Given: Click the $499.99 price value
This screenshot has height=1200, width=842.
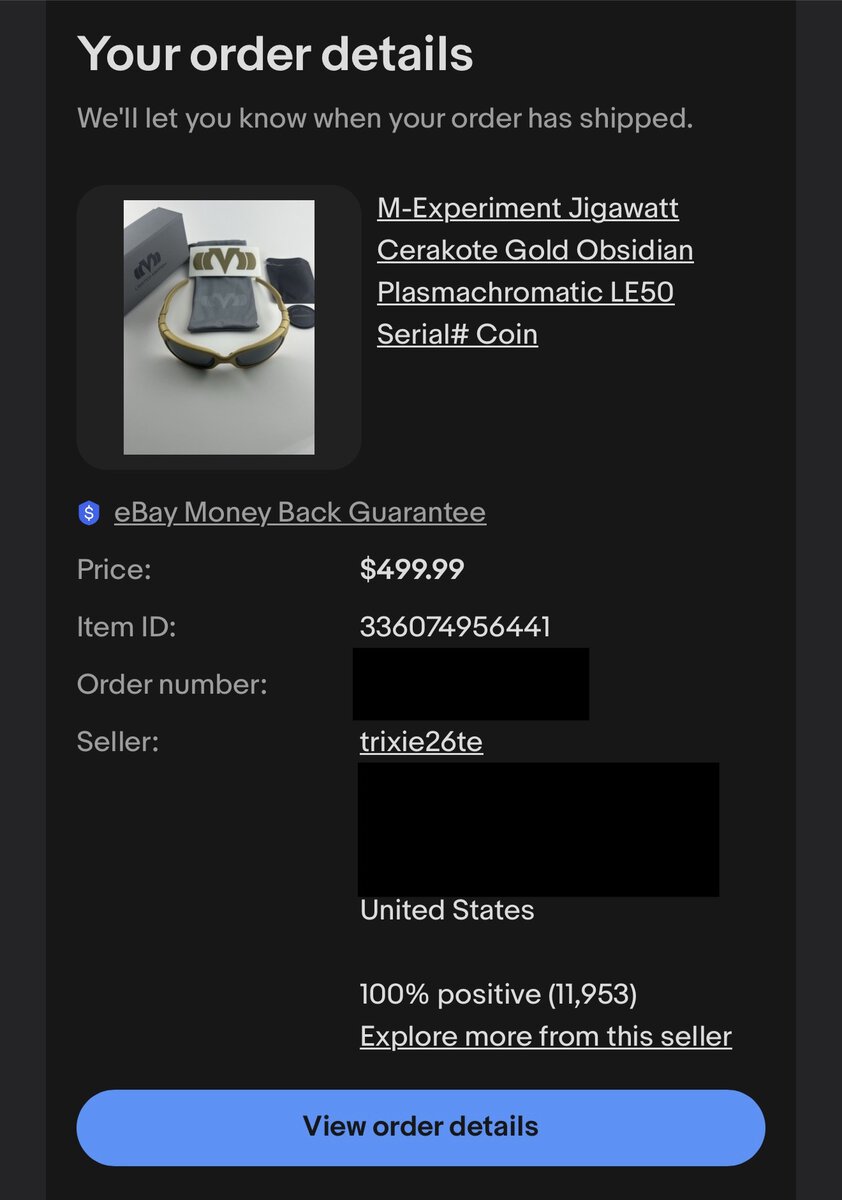Looking at the screenshot, I should point(412,570).
